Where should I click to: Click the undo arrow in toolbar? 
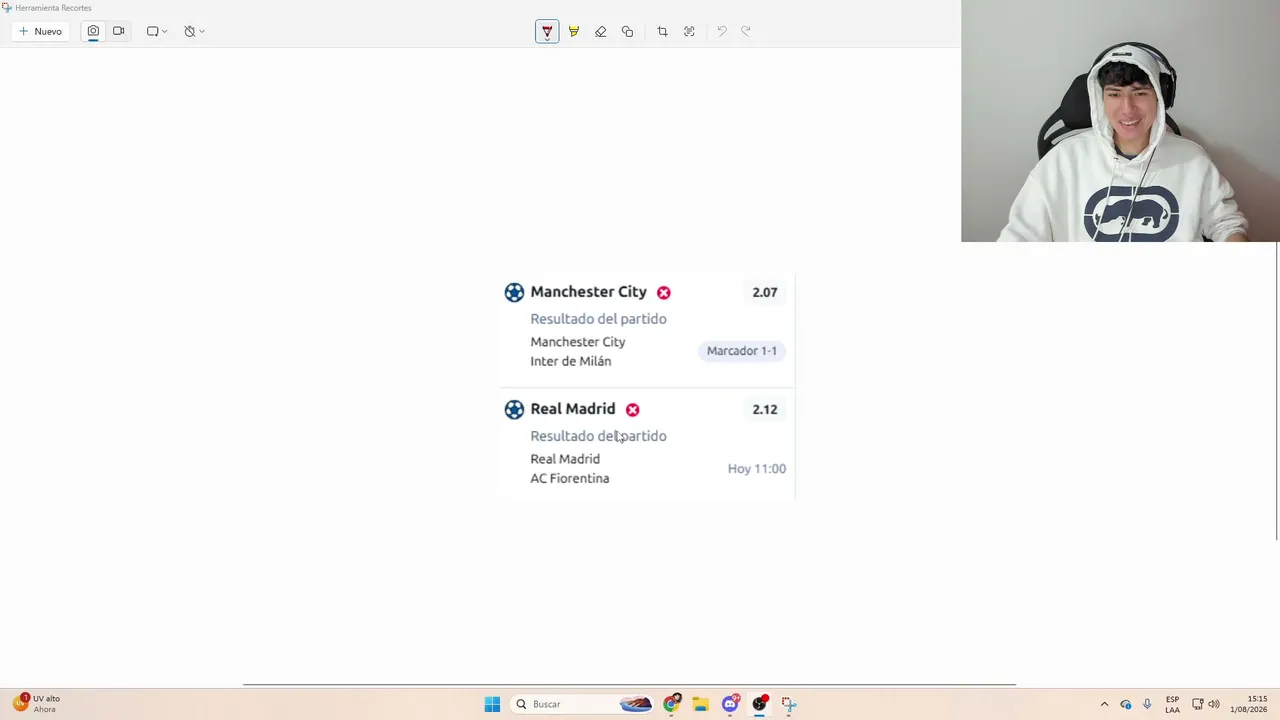coord(721,31)
